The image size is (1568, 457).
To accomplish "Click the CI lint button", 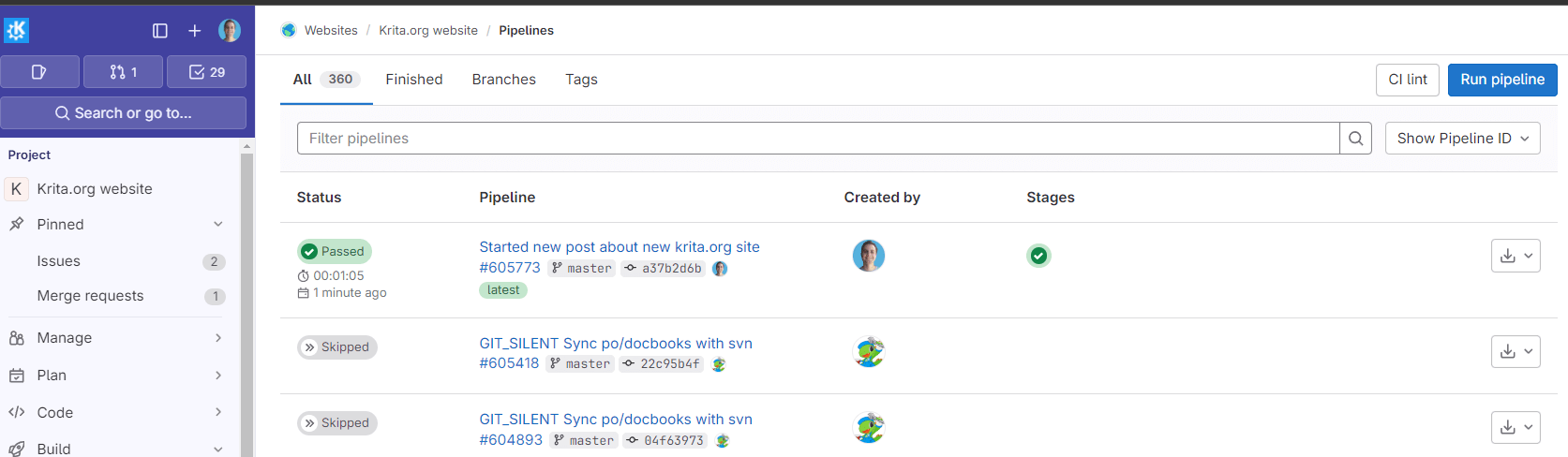I will [x=1407, y=80].
